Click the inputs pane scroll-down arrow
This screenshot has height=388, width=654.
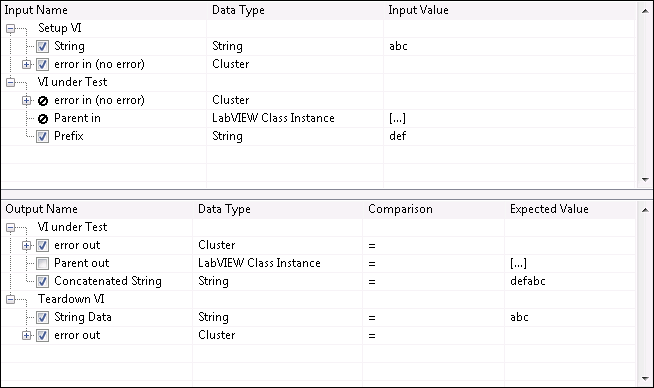coord(645,180)
